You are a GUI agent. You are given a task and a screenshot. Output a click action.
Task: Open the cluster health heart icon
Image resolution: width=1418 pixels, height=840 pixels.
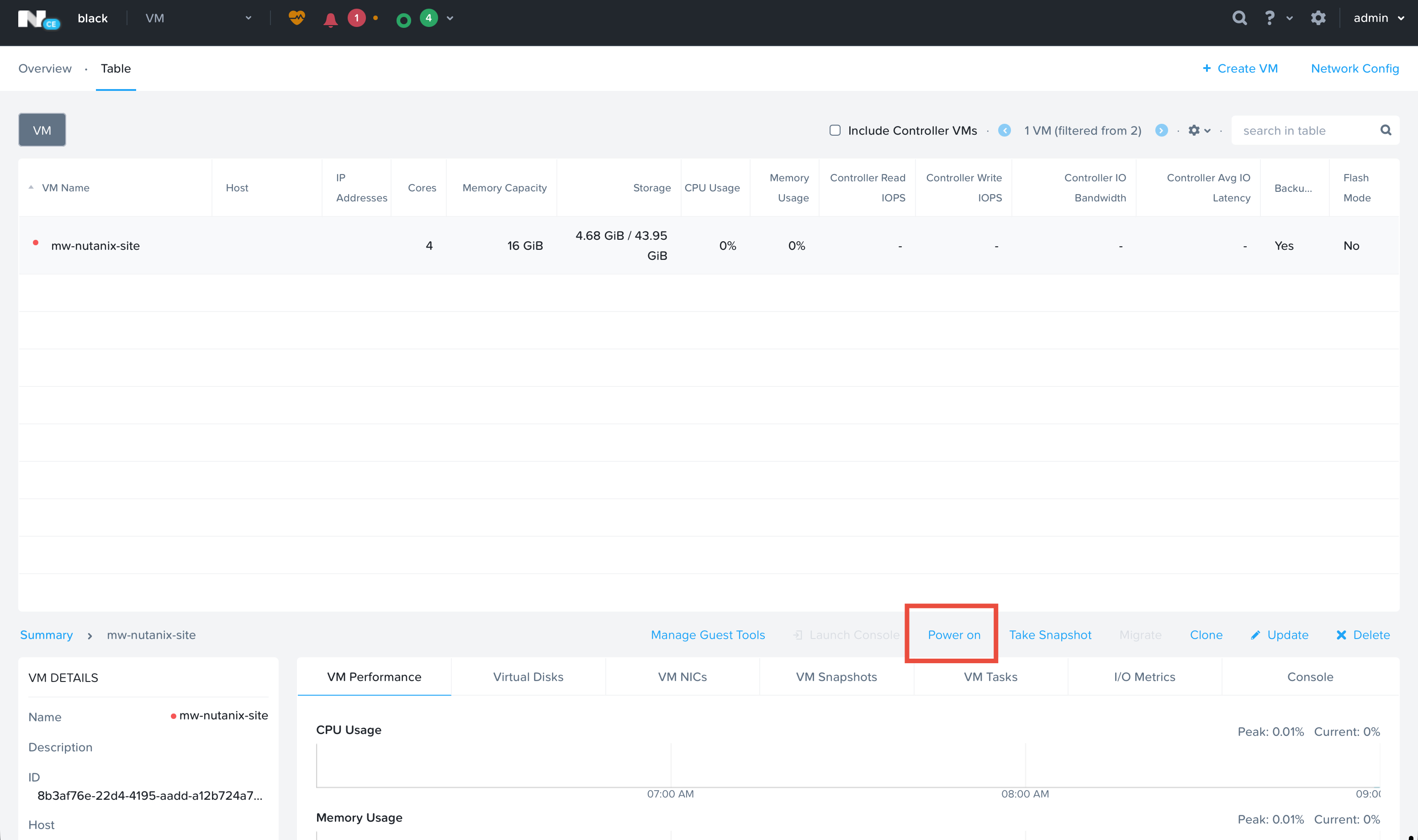(x=296, y=17)
